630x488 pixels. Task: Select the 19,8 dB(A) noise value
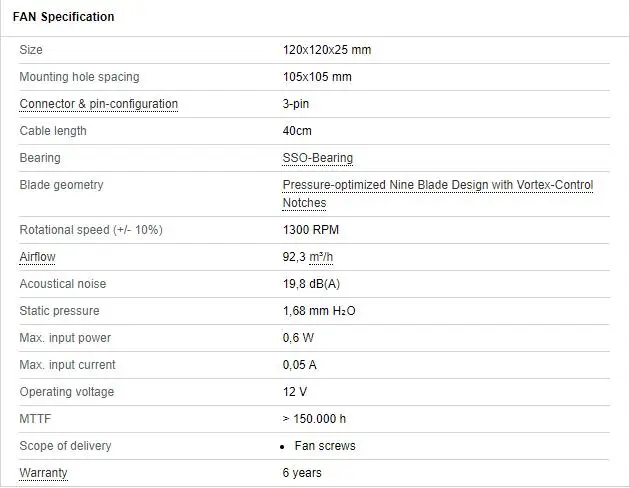(311, 284)
